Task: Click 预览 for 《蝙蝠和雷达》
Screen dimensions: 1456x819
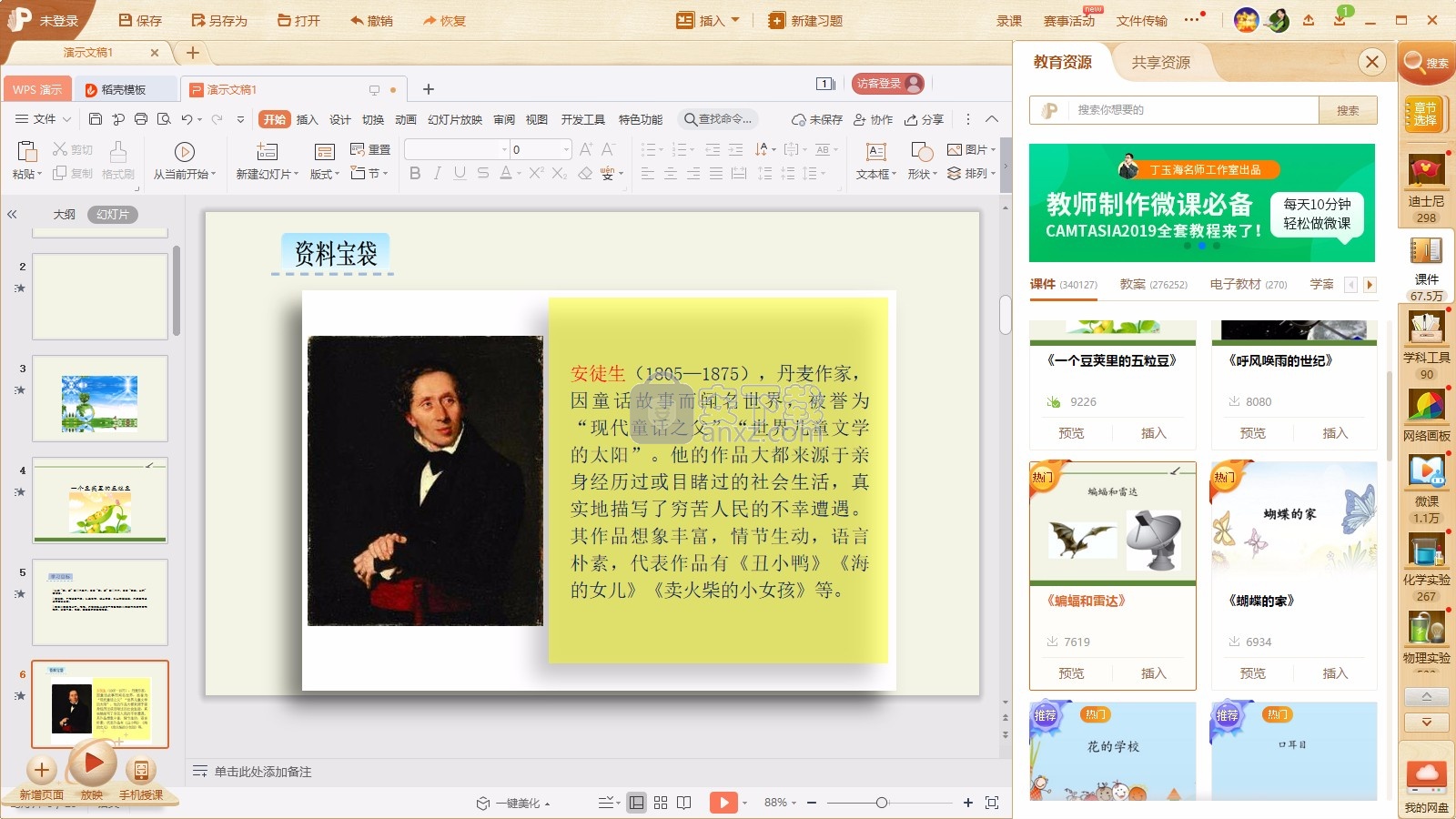Action: (x=1071, y=673)
